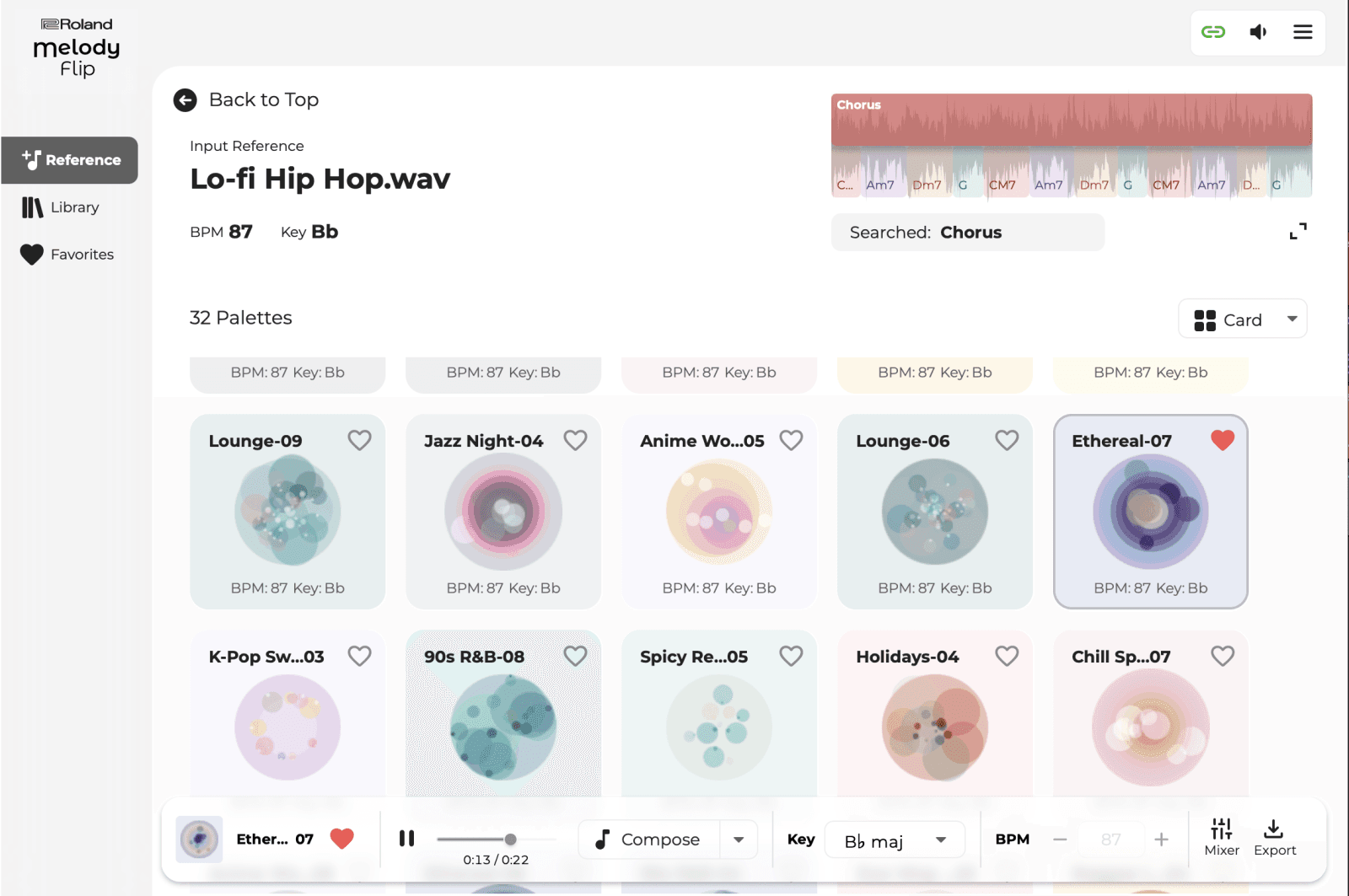This screenshot has height=896, width=1349.
Task: Select the Jazz Night-04 palette orb
Action: pyautogui.click(x=503, y=512)
